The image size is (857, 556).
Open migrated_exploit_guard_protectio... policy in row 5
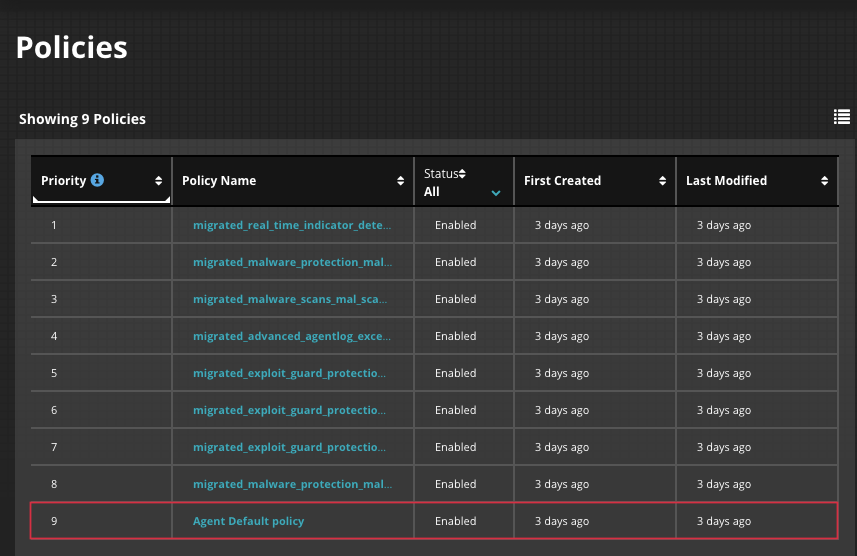click(289, 373)
